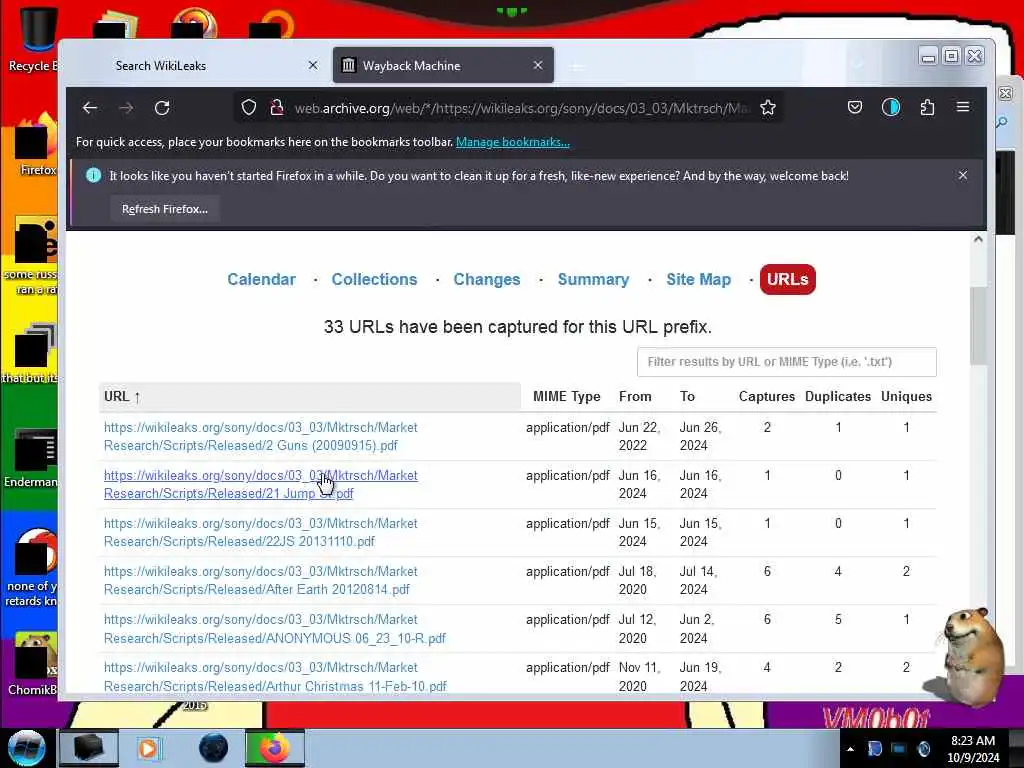
Task: Dismiss the Firefox refresh notification bar
Action: (963, 175)
